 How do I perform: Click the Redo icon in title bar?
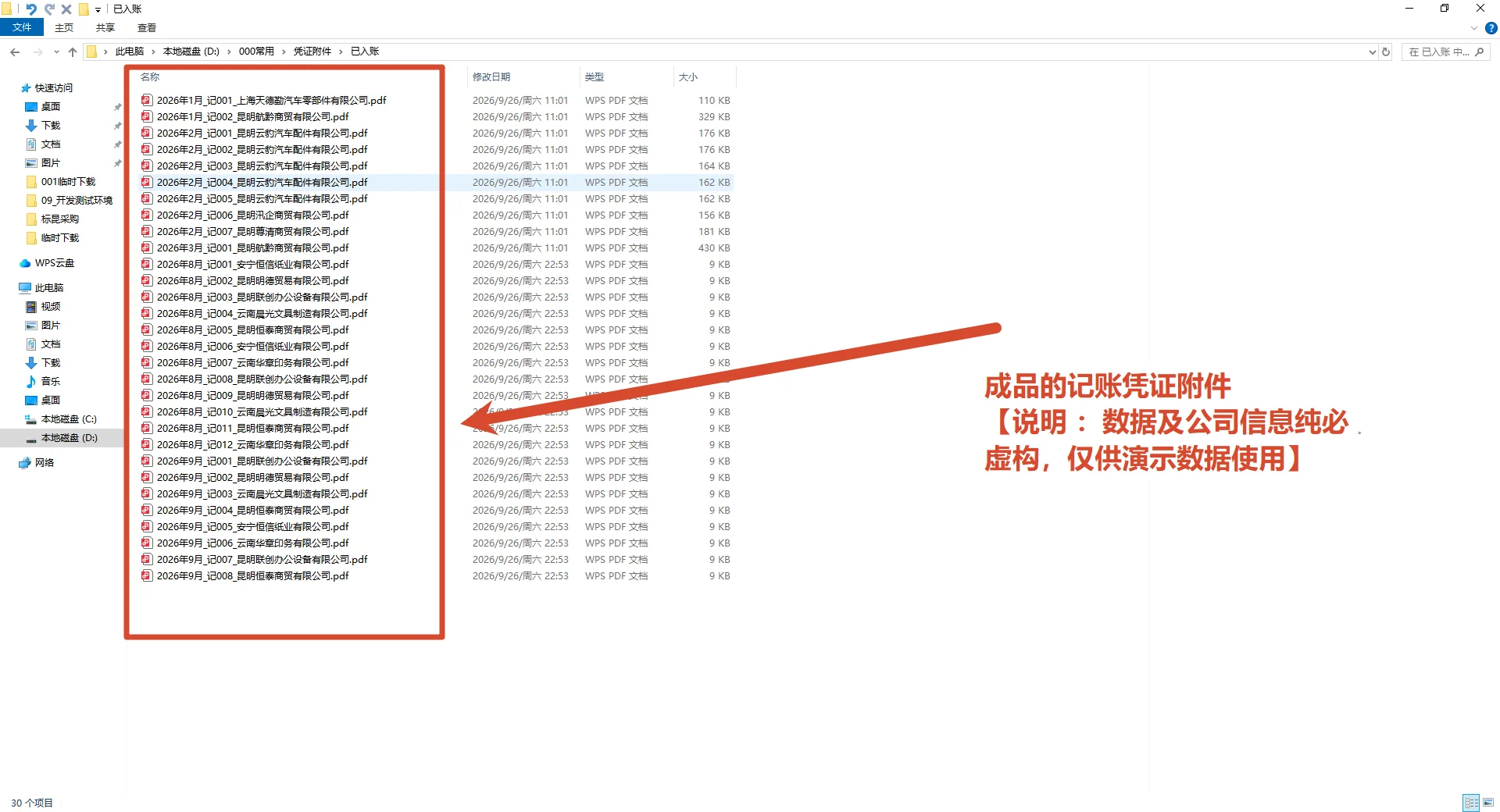pyautogui.click(x=49, y=9)
